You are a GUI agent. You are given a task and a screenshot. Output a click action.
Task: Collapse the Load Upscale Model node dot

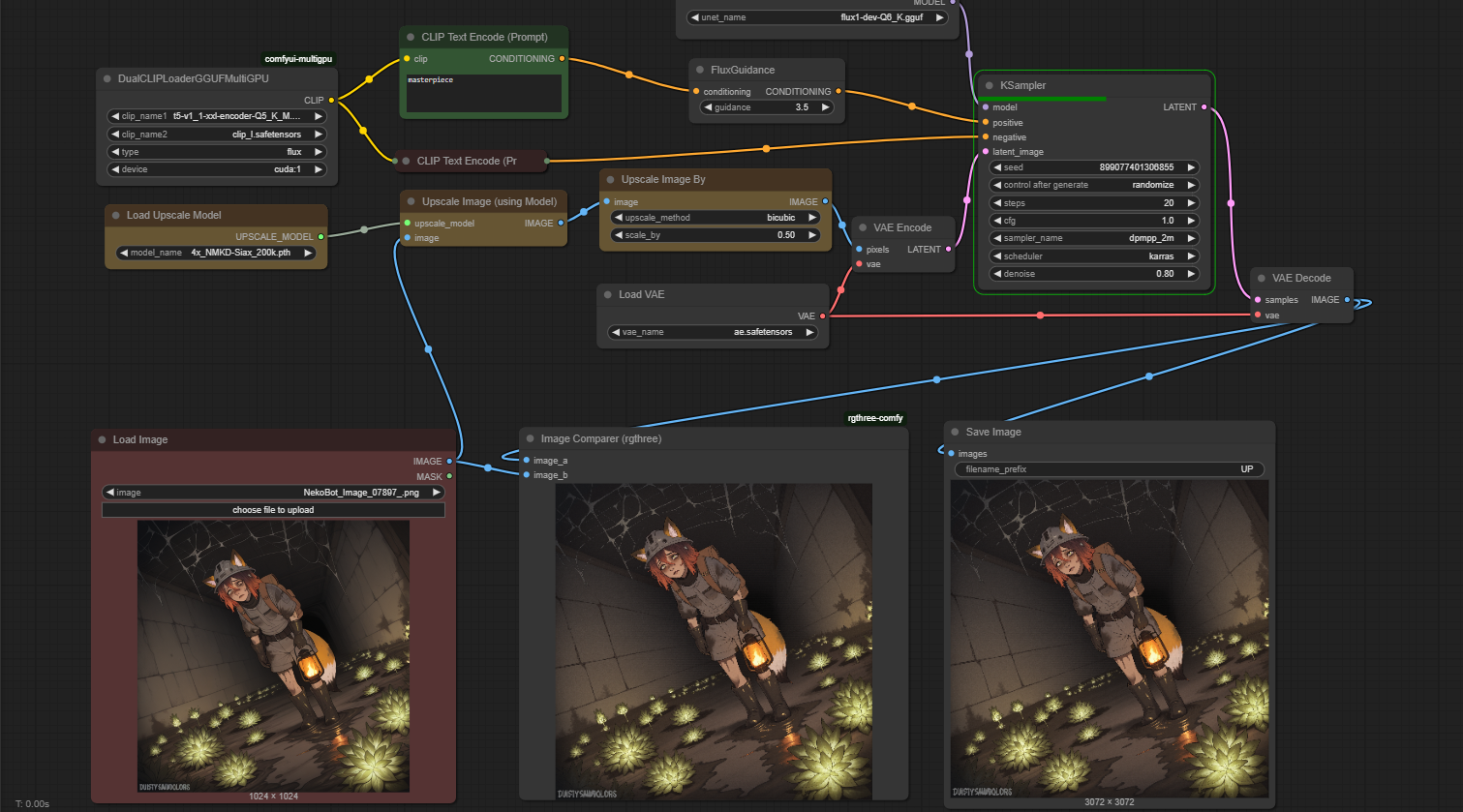click(116, 215)
